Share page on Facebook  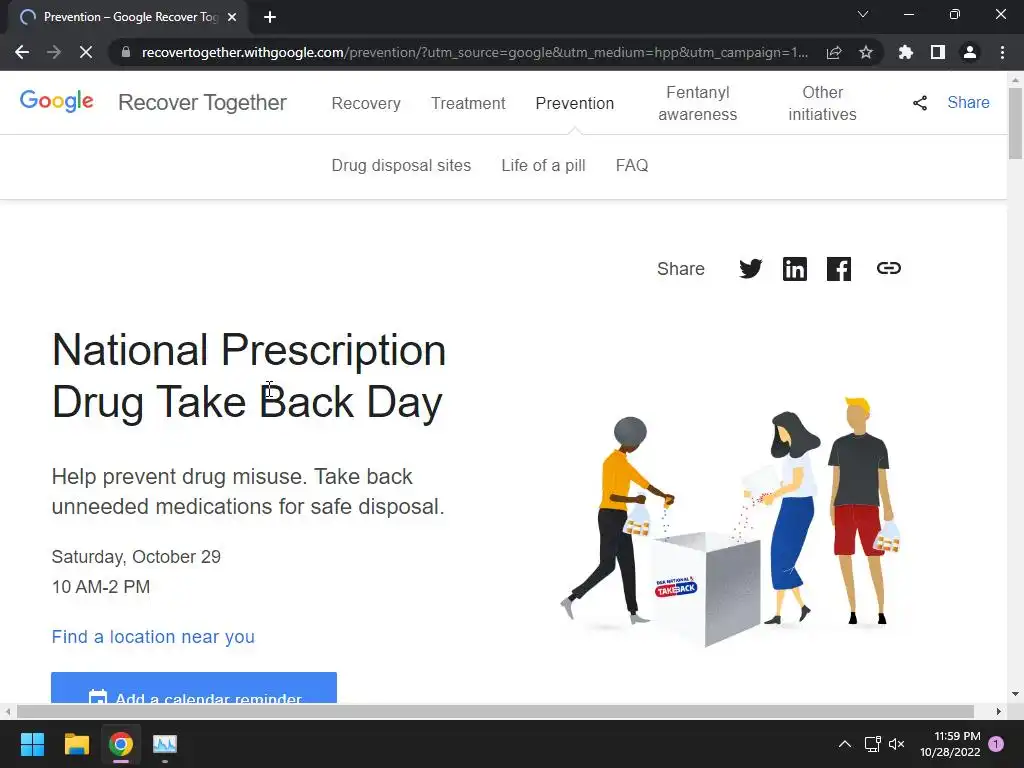[839, 268]
